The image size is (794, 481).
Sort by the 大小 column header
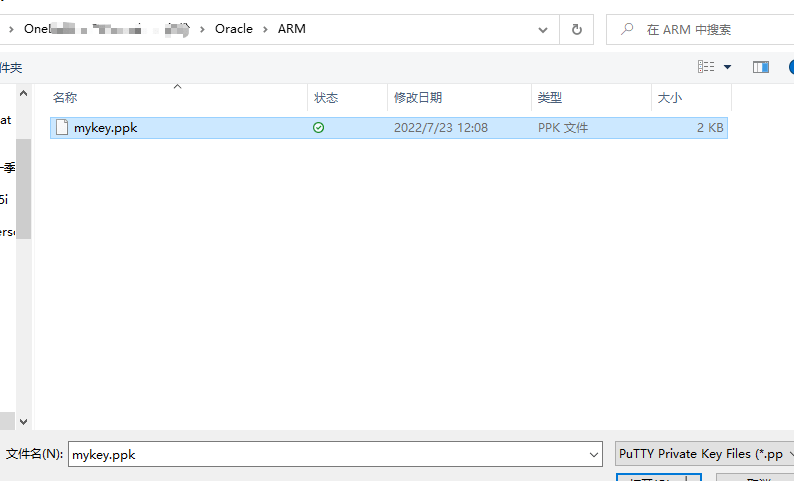(692, 97)
